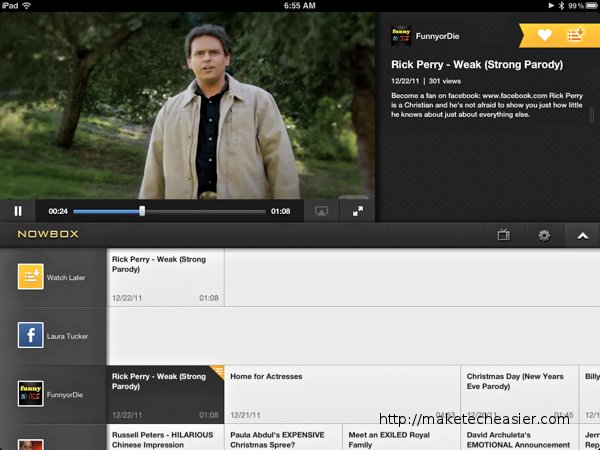This screenshot has width=600, height=450.
Task: Enter fullscreen with the expand arrows icon
Action: 357,211
